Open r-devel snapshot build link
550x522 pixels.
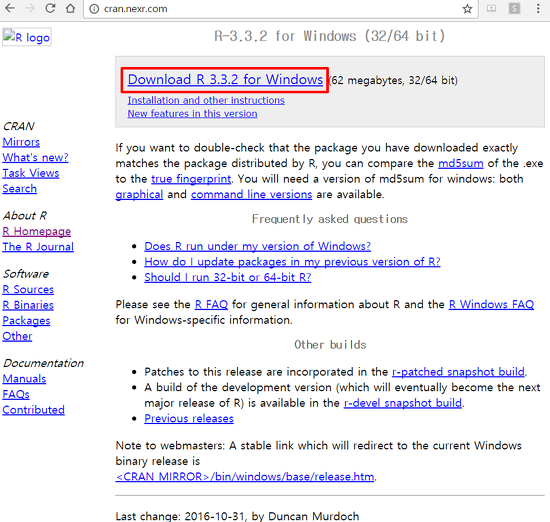tap(403, 403)
